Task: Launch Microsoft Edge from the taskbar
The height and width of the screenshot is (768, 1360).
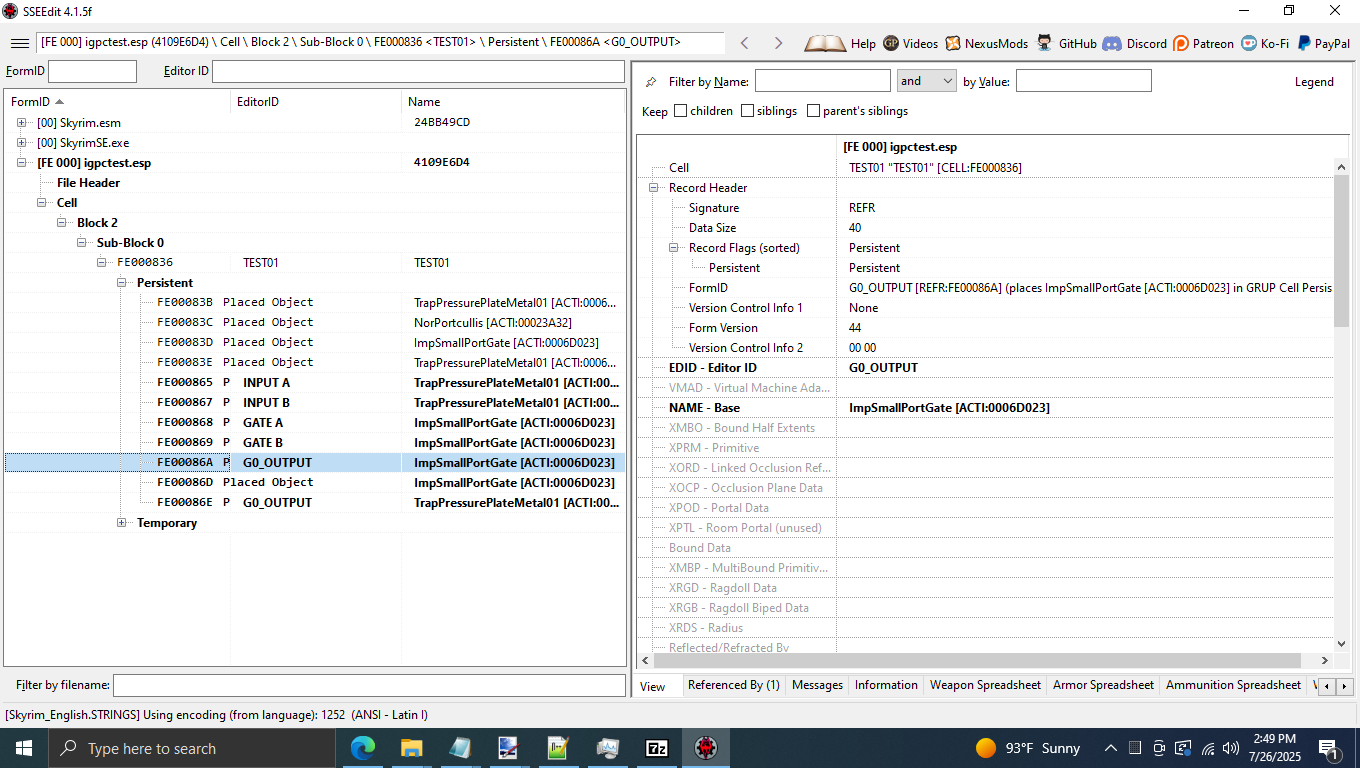Action: 362,748
